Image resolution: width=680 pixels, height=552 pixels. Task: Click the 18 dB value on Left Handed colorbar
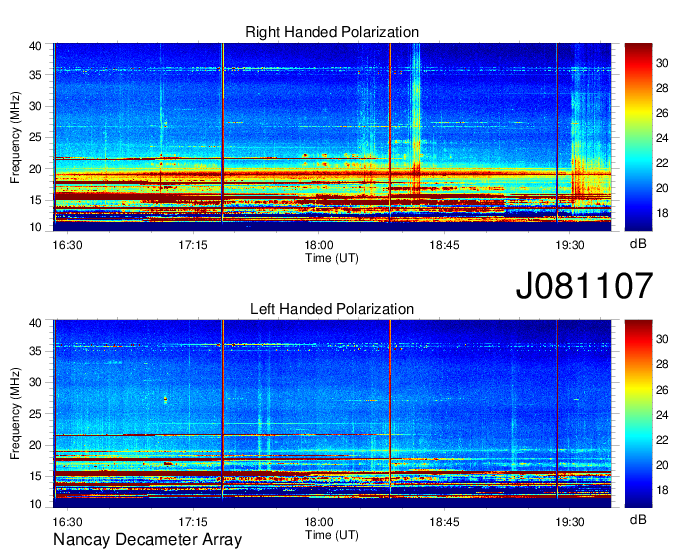(x=662, y=490)
